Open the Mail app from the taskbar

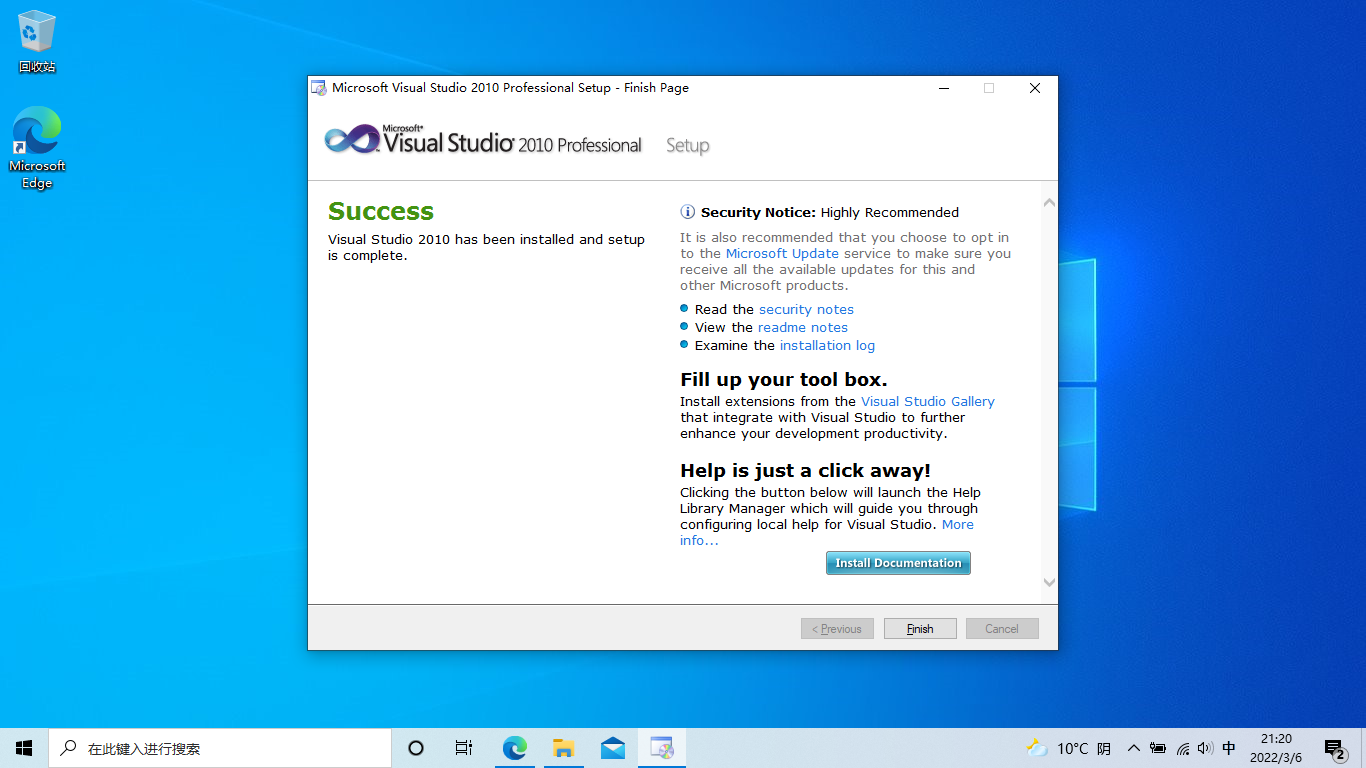click(612, 747)
